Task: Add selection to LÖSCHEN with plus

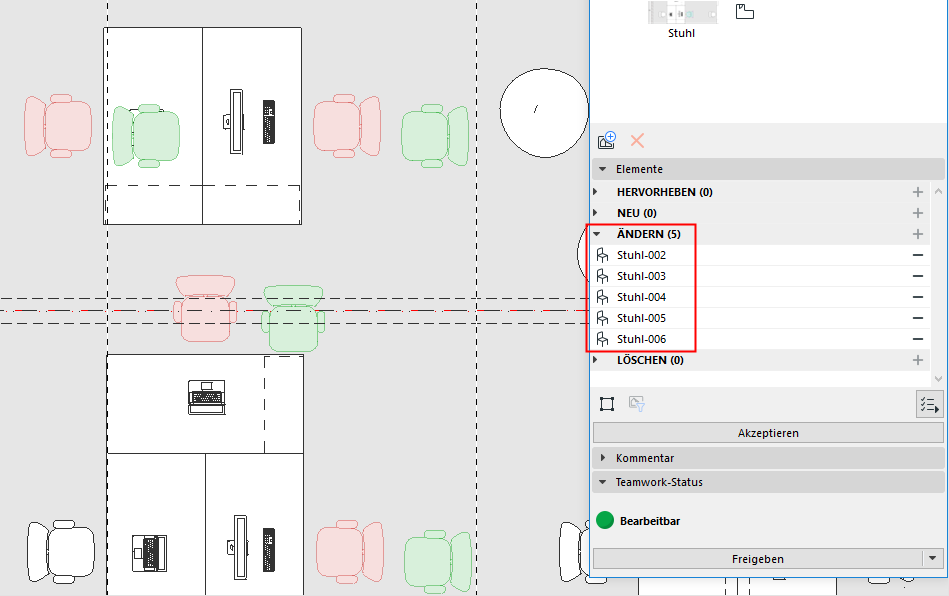Action: (918, 360)
